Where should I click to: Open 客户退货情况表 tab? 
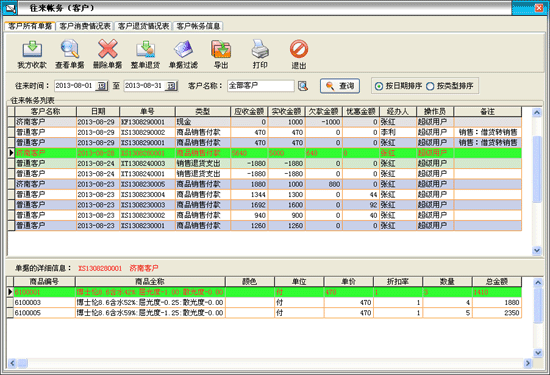(143, 26)
